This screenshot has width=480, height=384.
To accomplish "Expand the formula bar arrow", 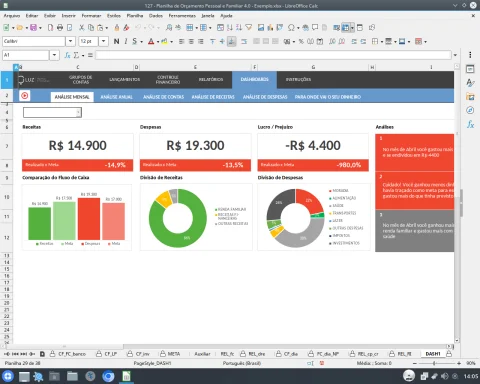I will [x=455, y=55].
